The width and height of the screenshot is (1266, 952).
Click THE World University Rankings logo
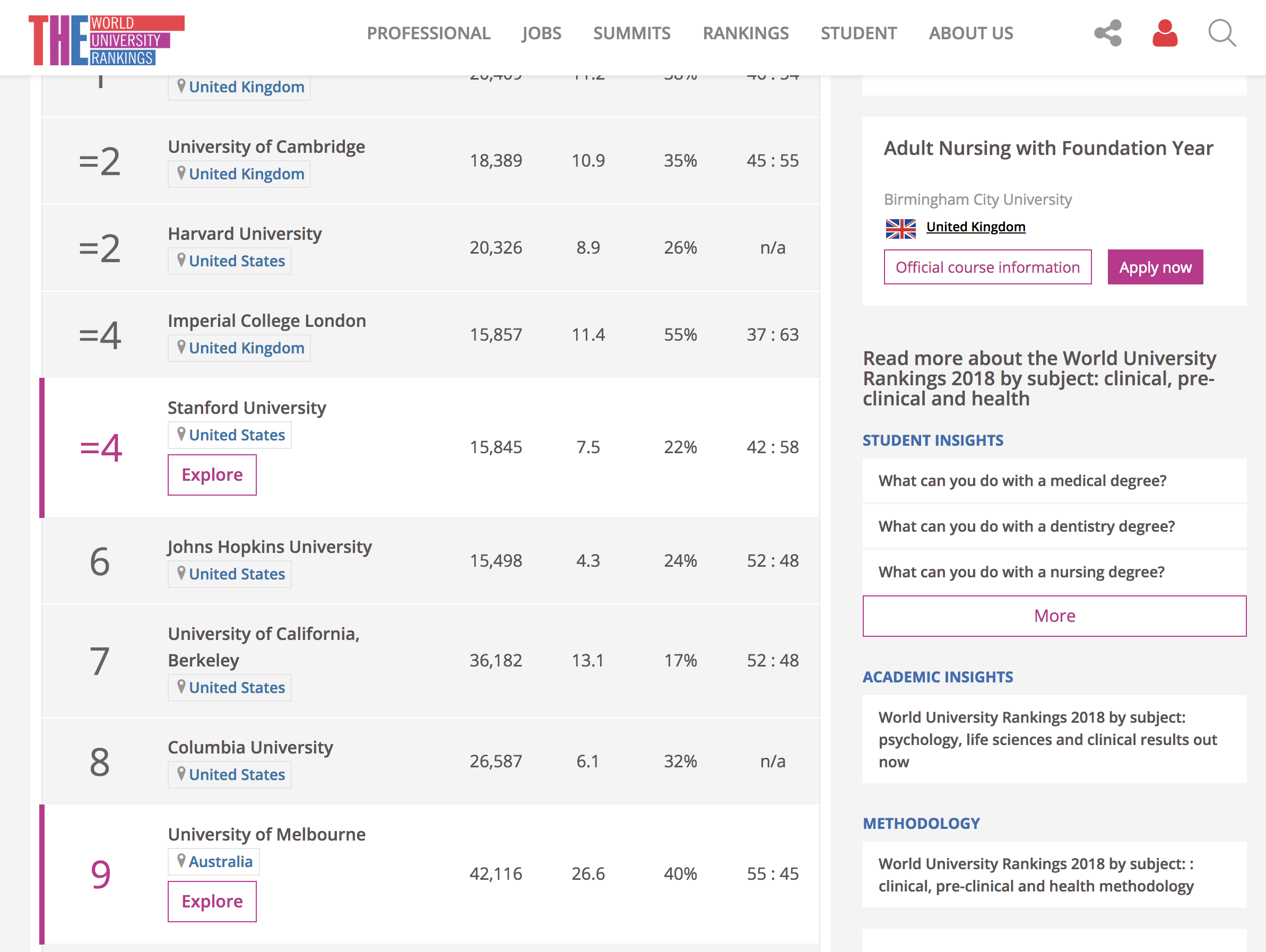point(107,40)
